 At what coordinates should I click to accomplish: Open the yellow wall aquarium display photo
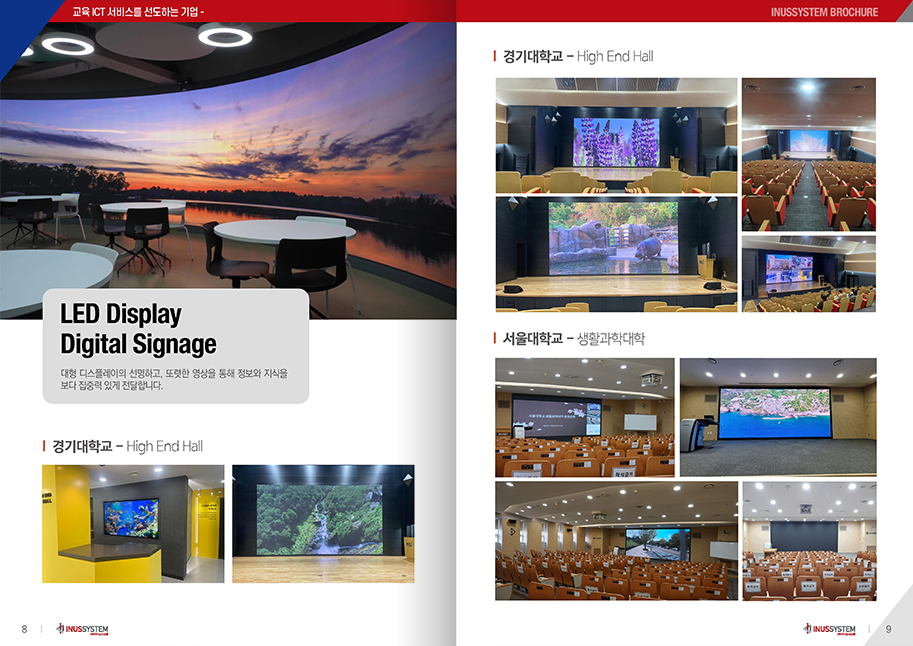pyautogui.click(x=132, y=523)
